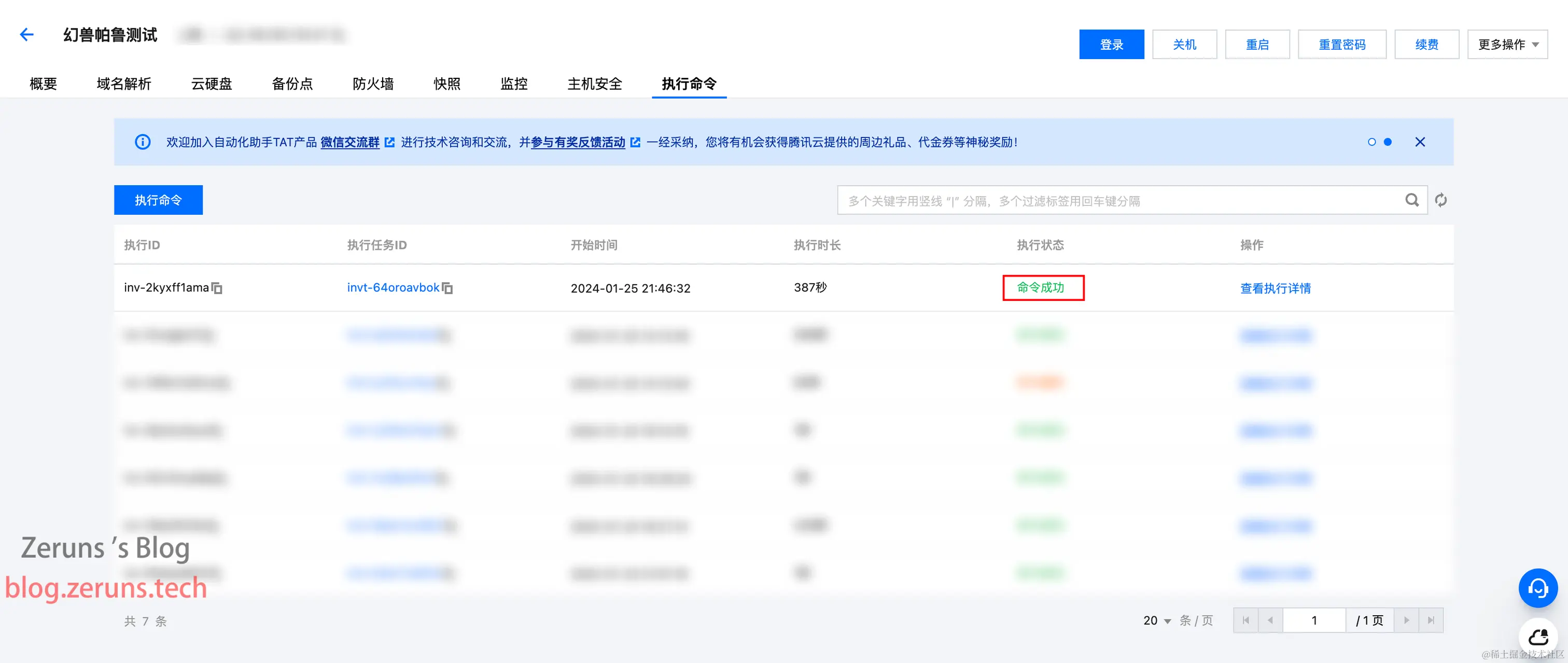Open 查看执行详情 link

tap(1275, 288)
